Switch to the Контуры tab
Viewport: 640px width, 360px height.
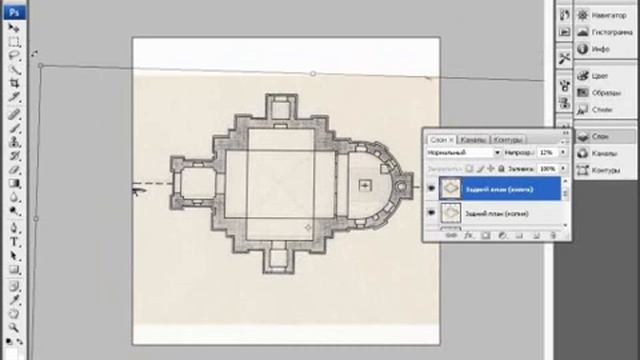coord(508,140)
